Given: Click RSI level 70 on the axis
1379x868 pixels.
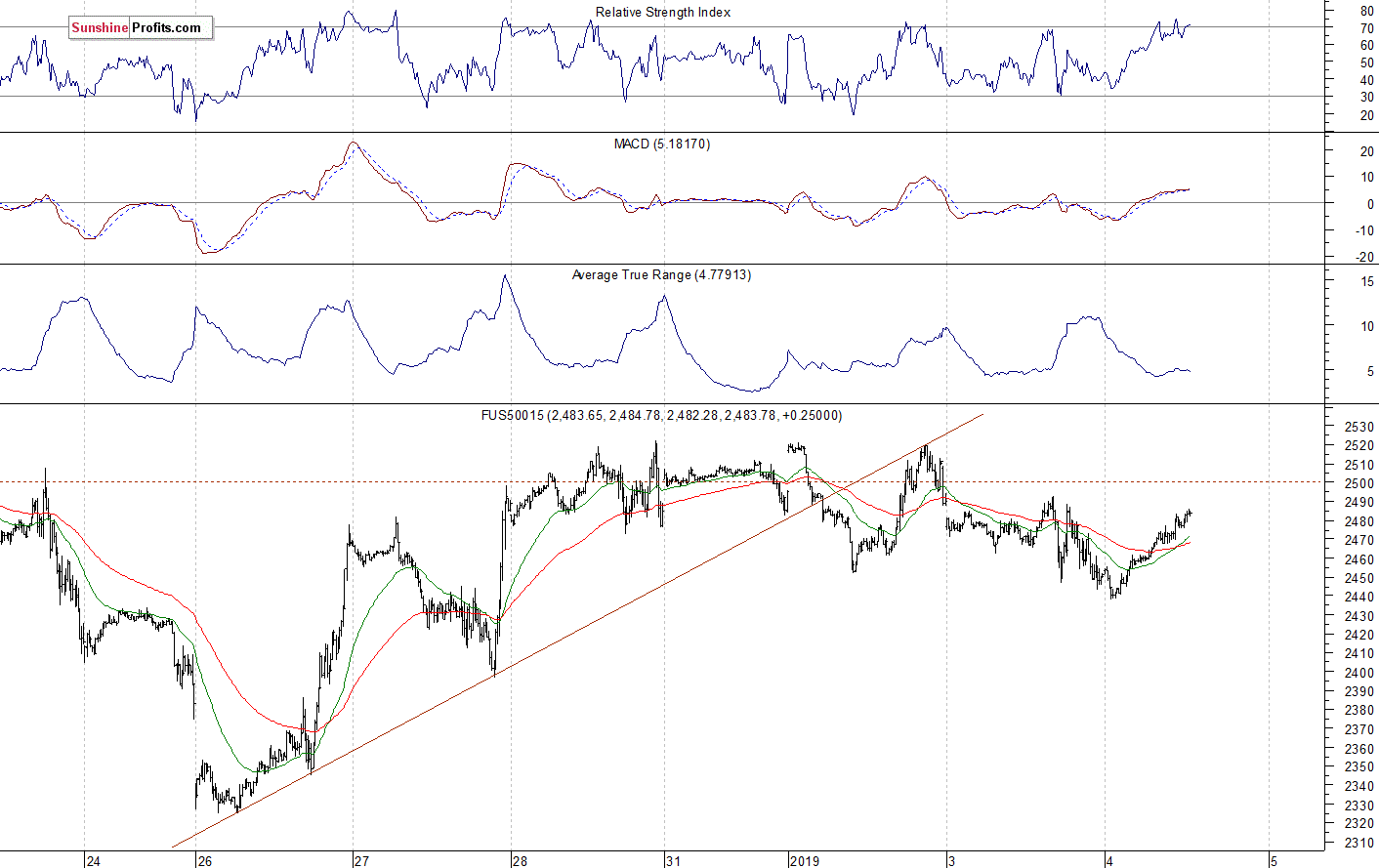Looking at the screenshot, I should [x=1367, y=28].
